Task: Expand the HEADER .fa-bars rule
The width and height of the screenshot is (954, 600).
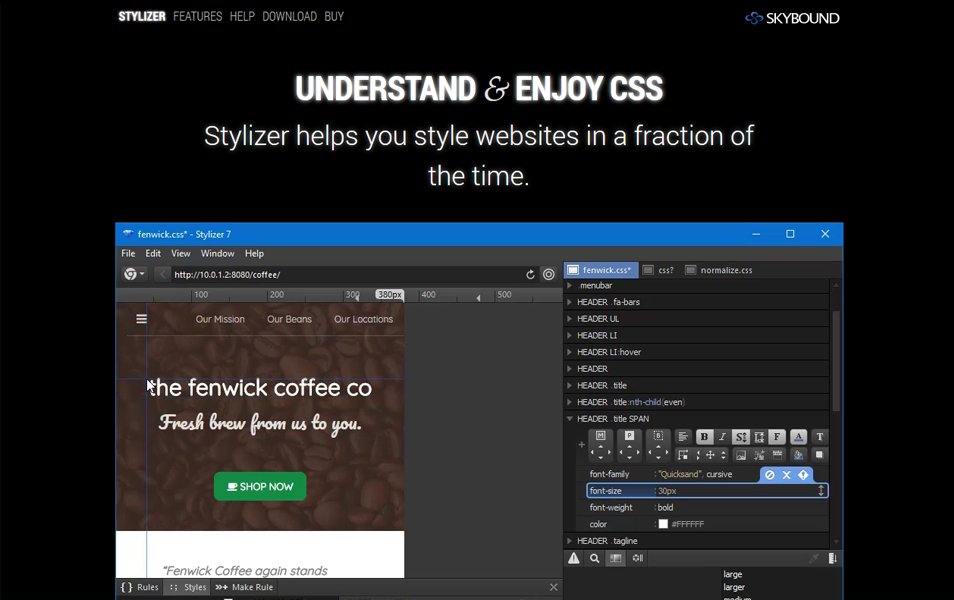Action: 569,302
